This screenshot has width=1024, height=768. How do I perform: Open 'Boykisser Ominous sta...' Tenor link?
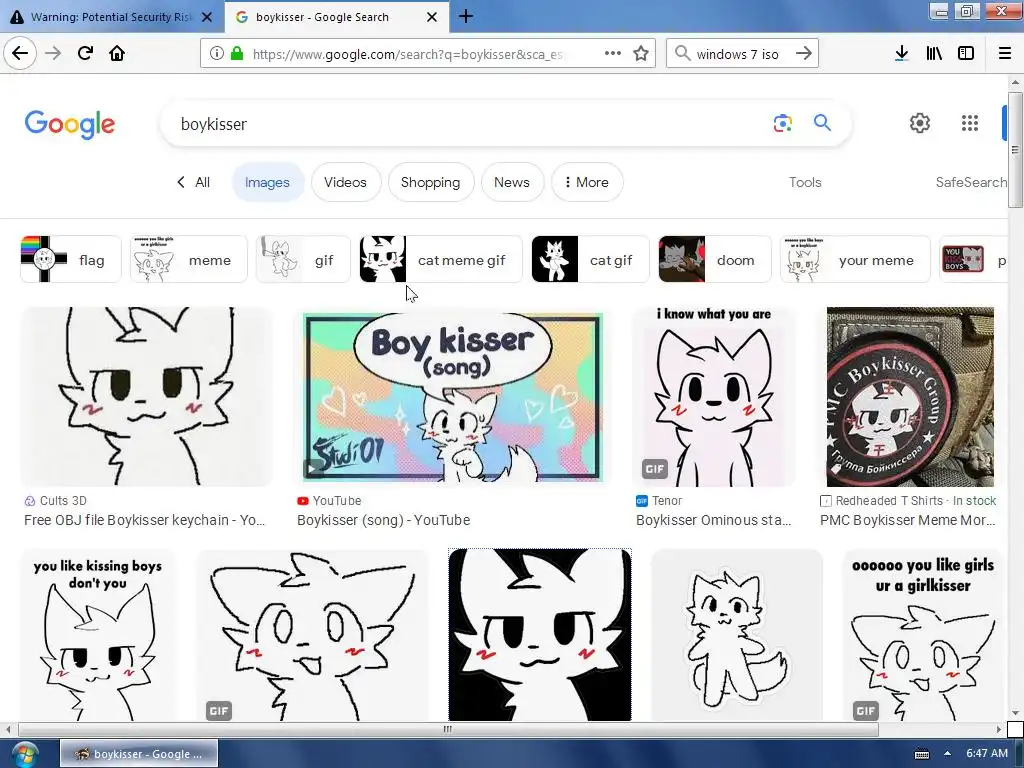[x=713, y=520]
